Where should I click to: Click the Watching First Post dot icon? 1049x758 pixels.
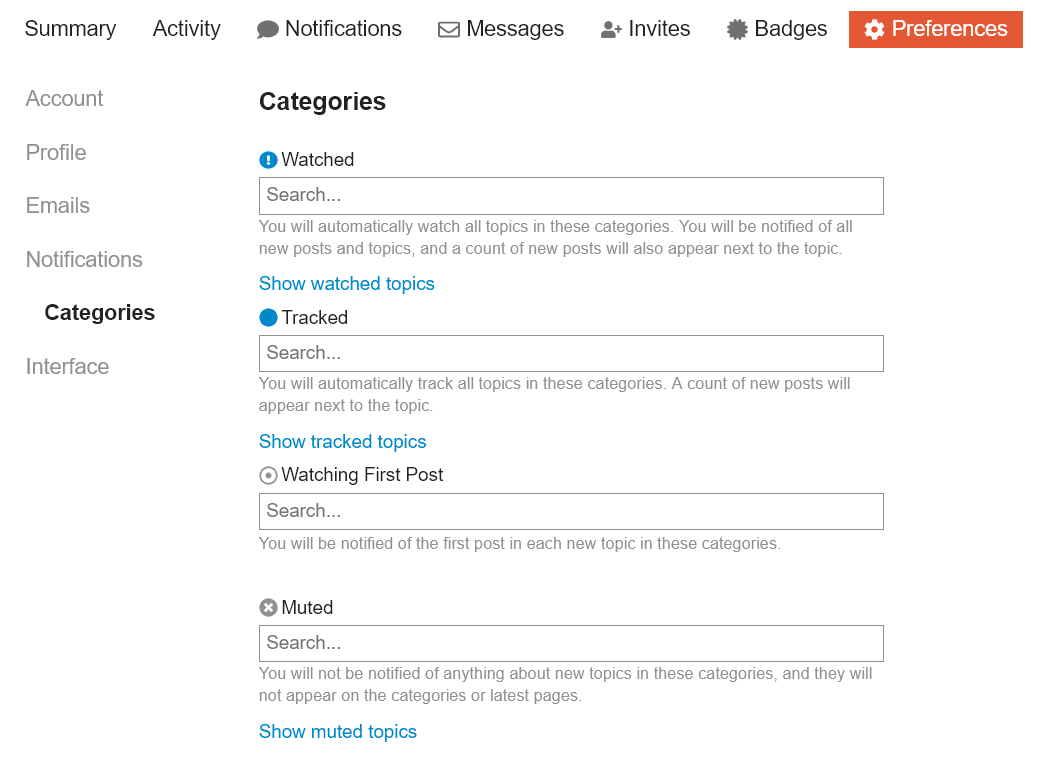(268, 476)
